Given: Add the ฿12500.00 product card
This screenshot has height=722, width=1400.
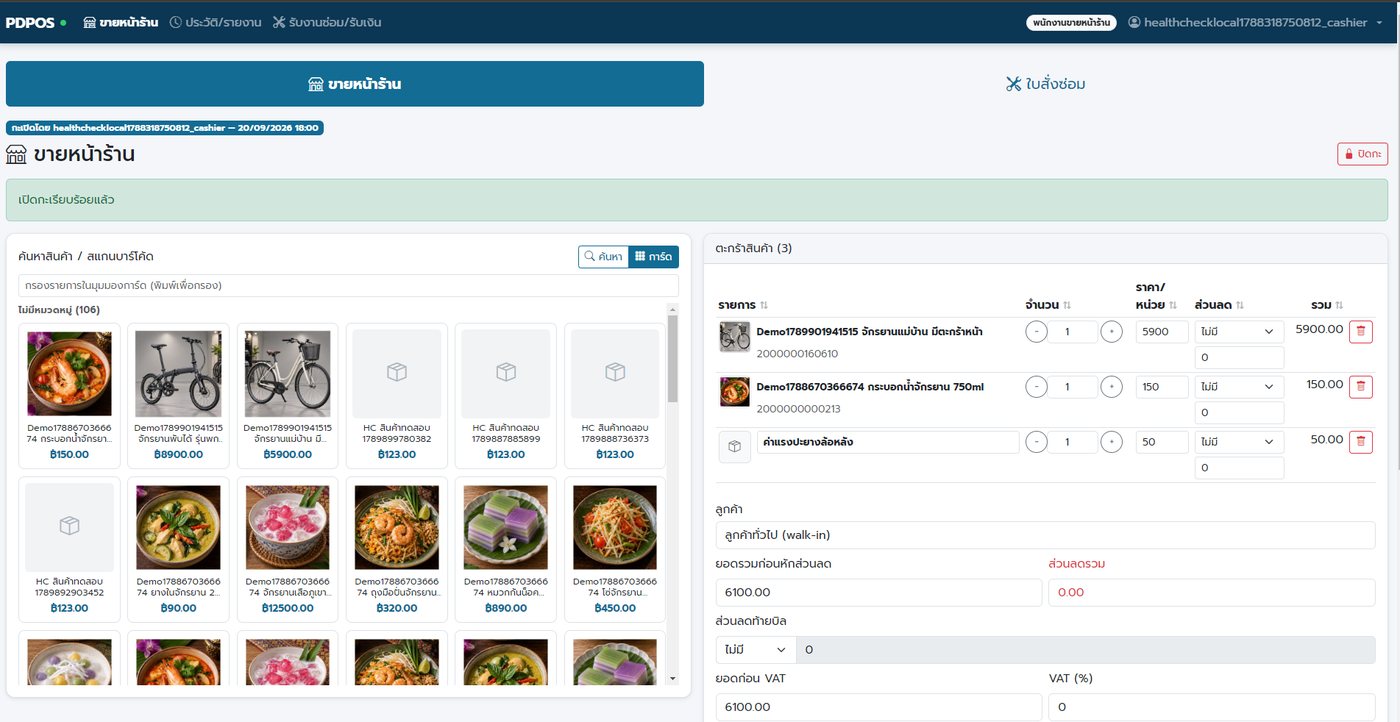Looking at the screenshot, I should coord(287,549).
